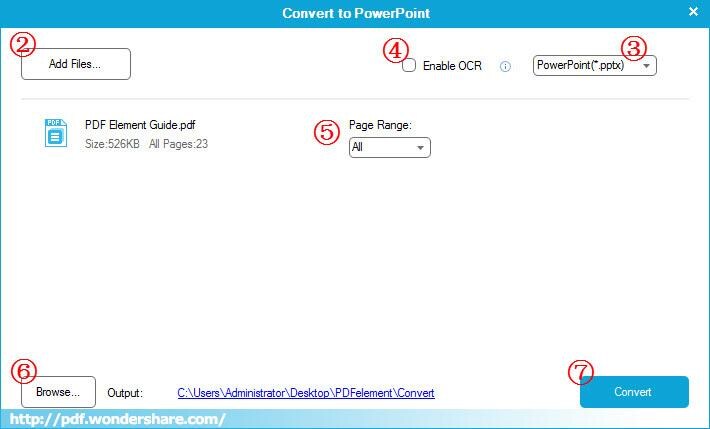The height and width of the screenshot is (429, 710).
Task: Open the PowerPoint(*.pptx) format dropdown
Action: [x=595, y=66]
